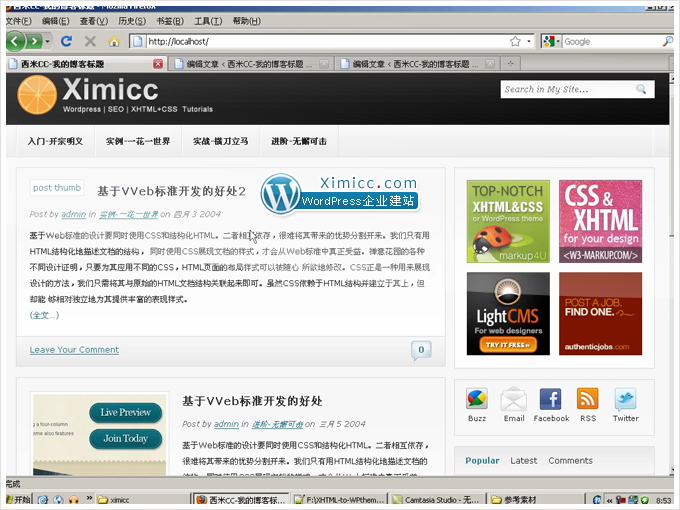Open the 历史(S) menu
This screenshot has height=510, width=680.
tap(132, 21)
